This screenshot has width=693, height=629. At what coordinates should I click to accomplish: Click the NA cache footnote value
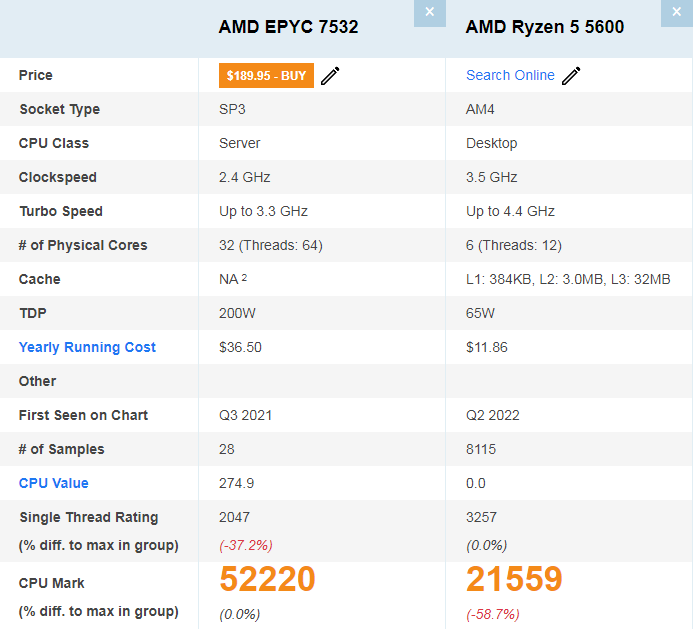[x=233, y=279]
